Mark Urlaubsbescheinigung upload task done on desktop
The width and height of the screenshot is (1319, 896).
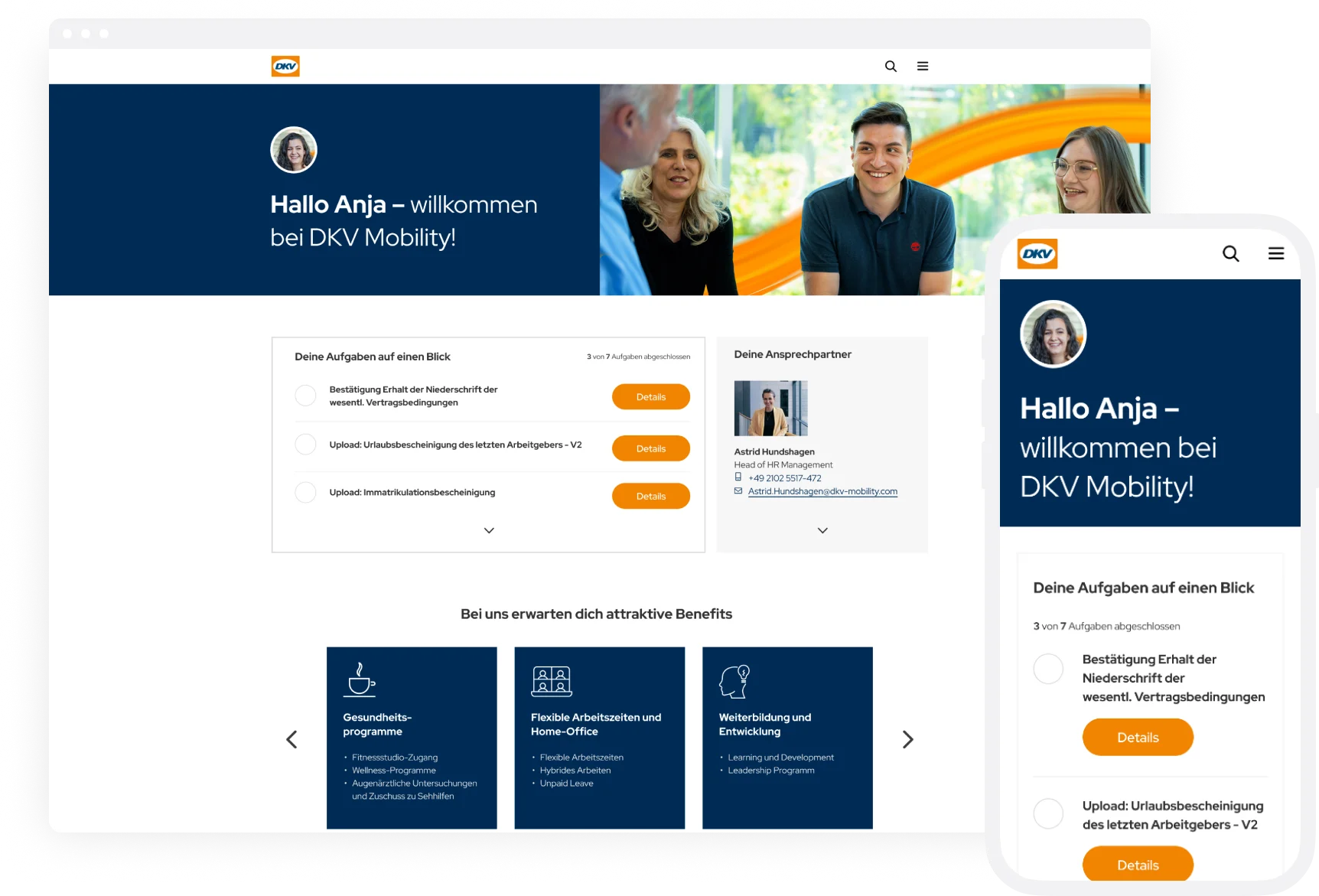(305, 445)
